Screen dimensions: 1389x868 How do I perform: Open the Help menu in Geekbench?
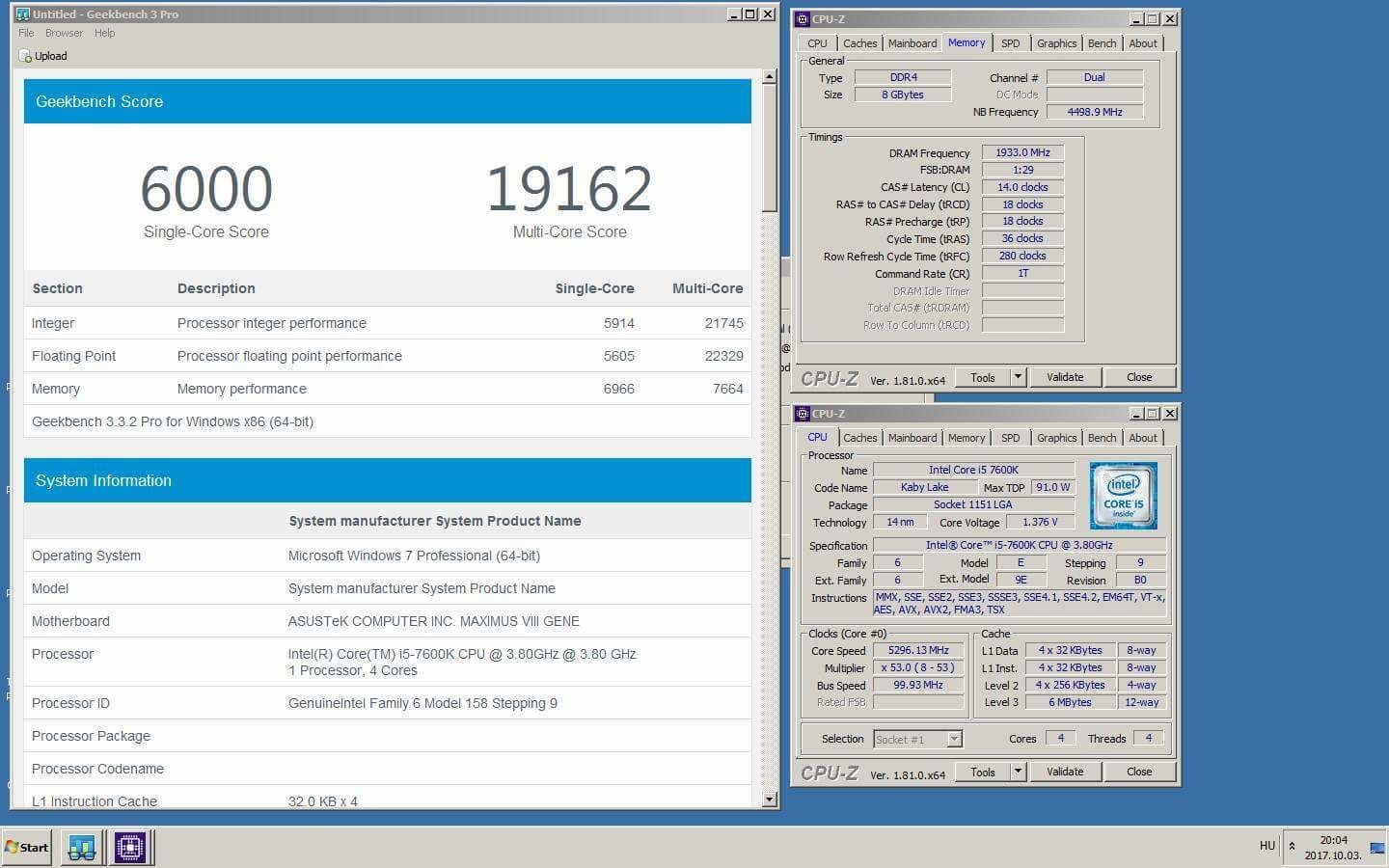tap(104, 33)
